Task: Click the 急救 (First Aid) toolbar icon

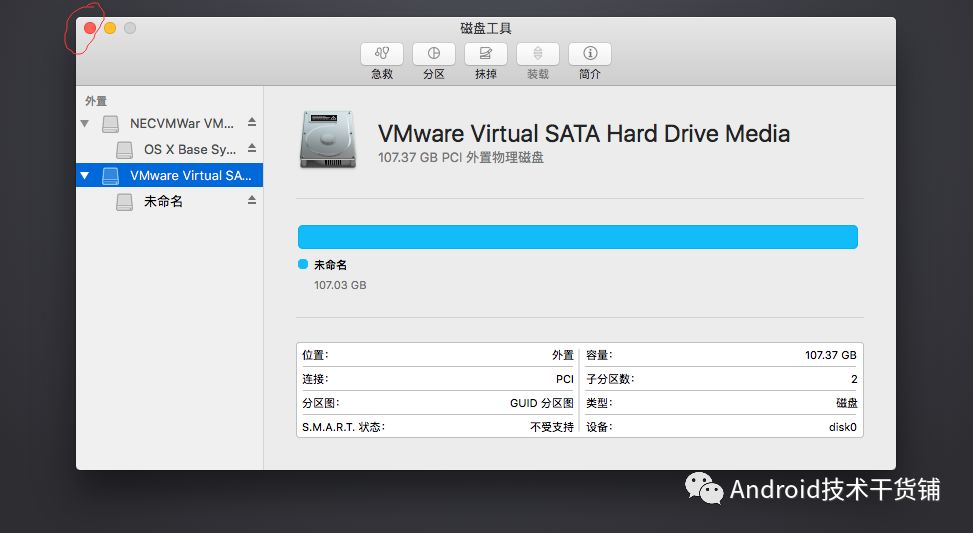Action: [382, 54]
